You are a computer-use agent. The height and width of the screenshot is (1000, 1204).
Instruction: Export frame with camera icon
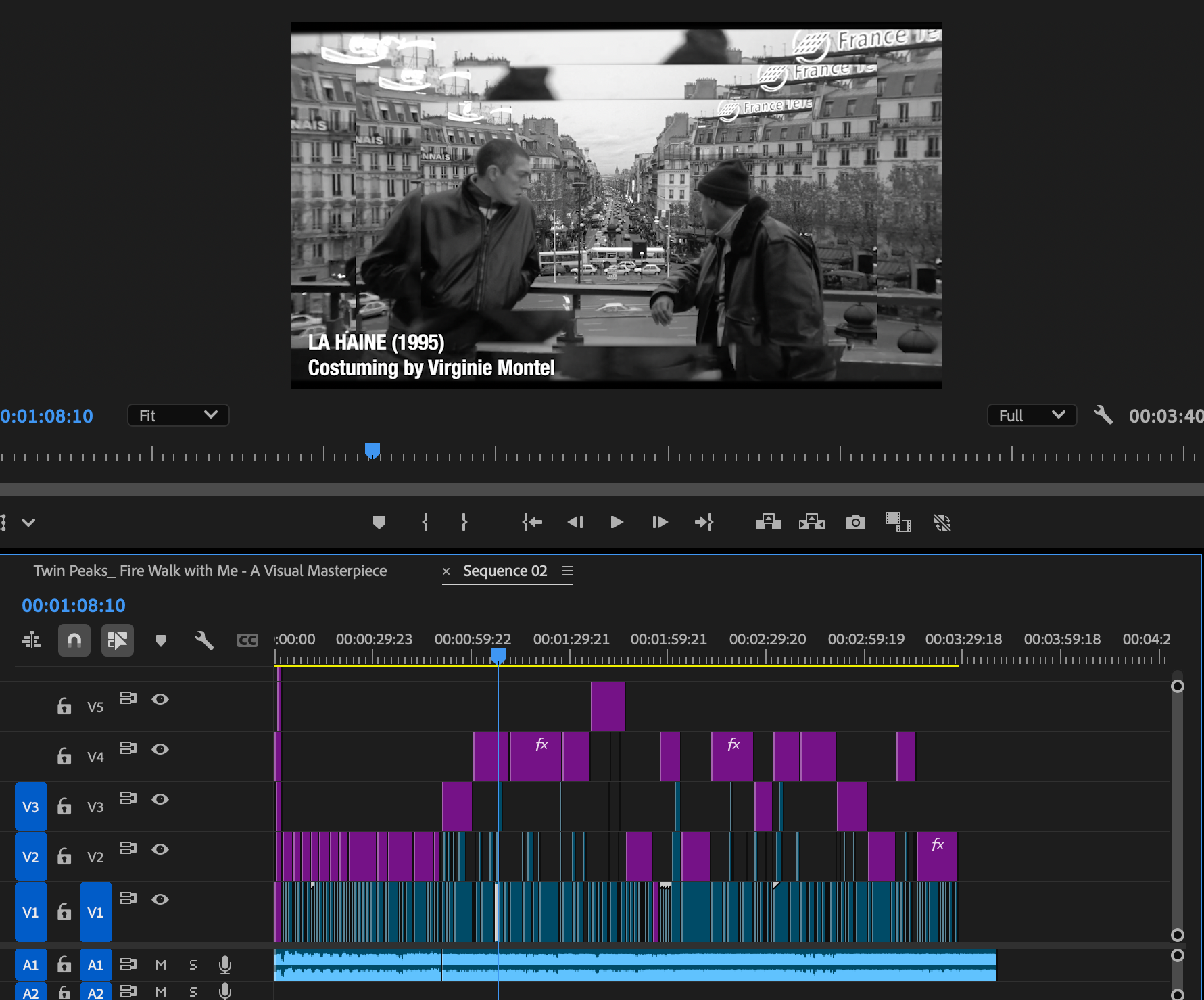856,522
